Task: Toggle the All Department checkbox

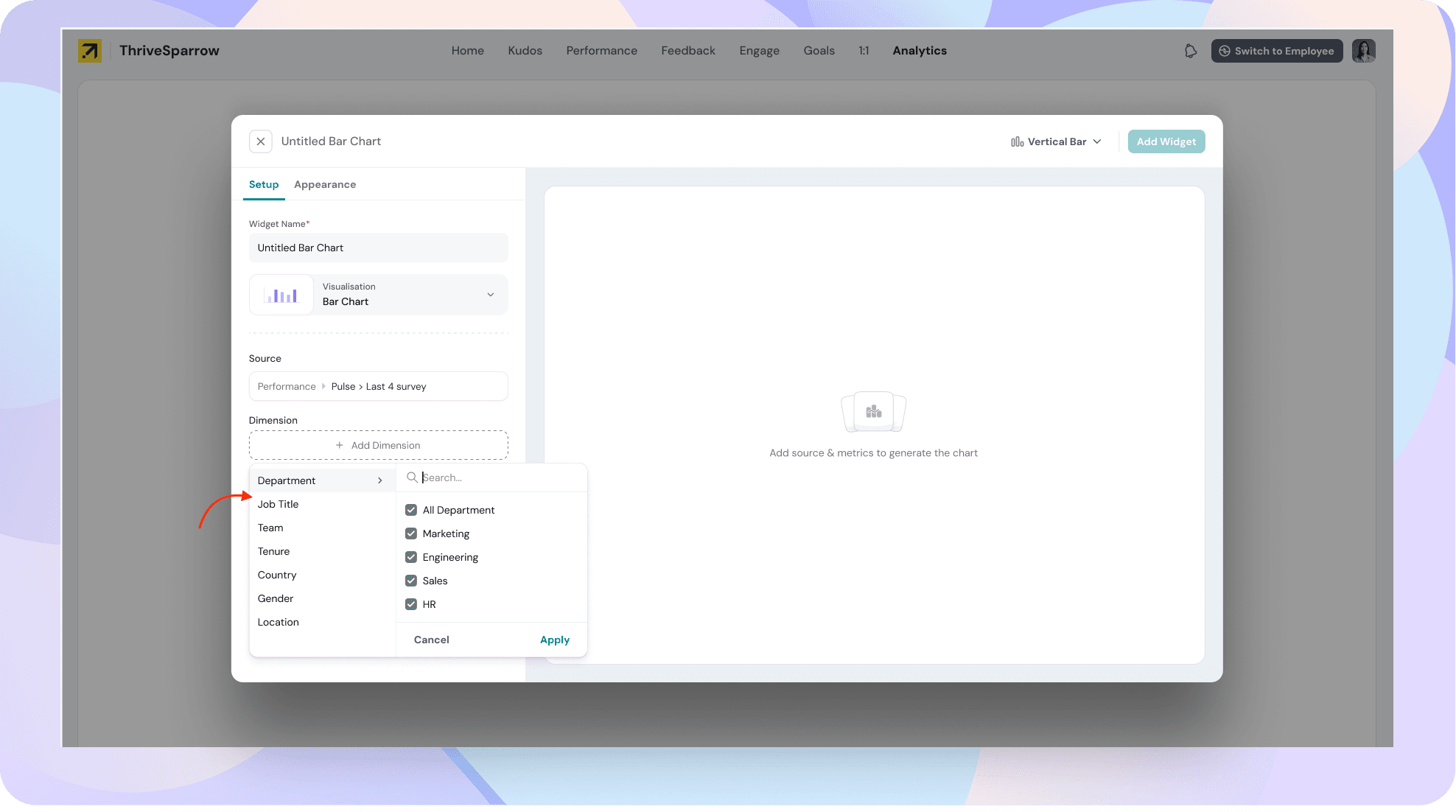Action: [x=411, y=510]
